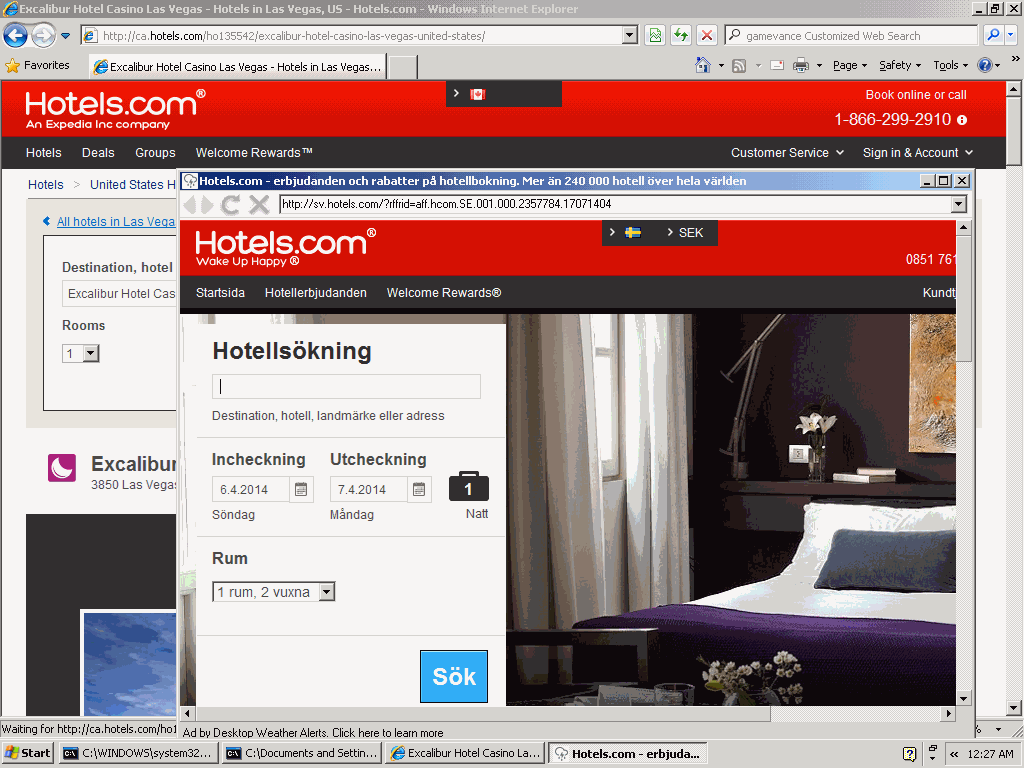Switch to the C:\WINDOWS\system32 taskbar item
Screen dimensions: 1024x768
[x=137, y=754]
